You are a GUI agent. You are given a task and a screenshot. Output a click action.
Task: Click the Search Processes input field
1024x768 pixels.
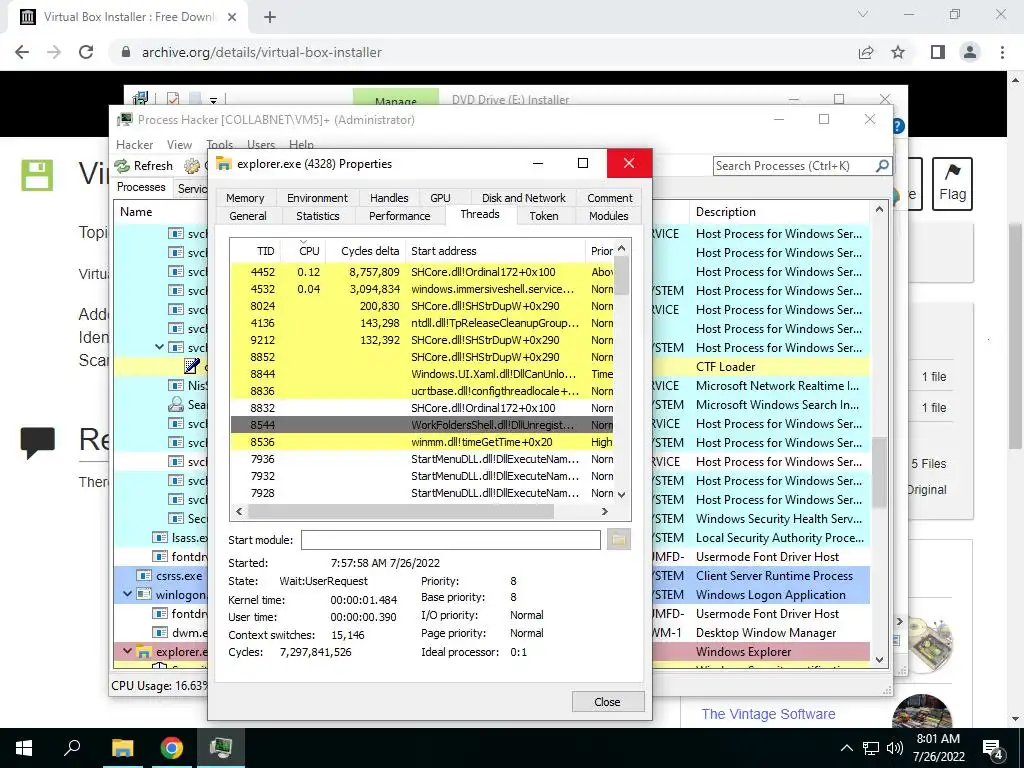[x=793, y=166]
